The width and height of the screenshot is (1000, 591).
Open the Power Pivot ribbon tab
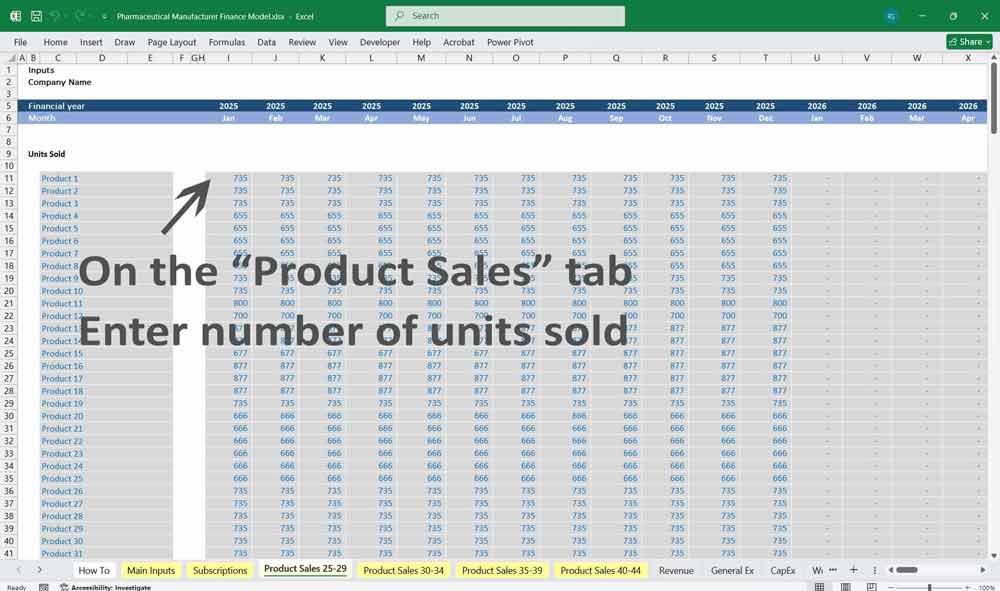510,42
